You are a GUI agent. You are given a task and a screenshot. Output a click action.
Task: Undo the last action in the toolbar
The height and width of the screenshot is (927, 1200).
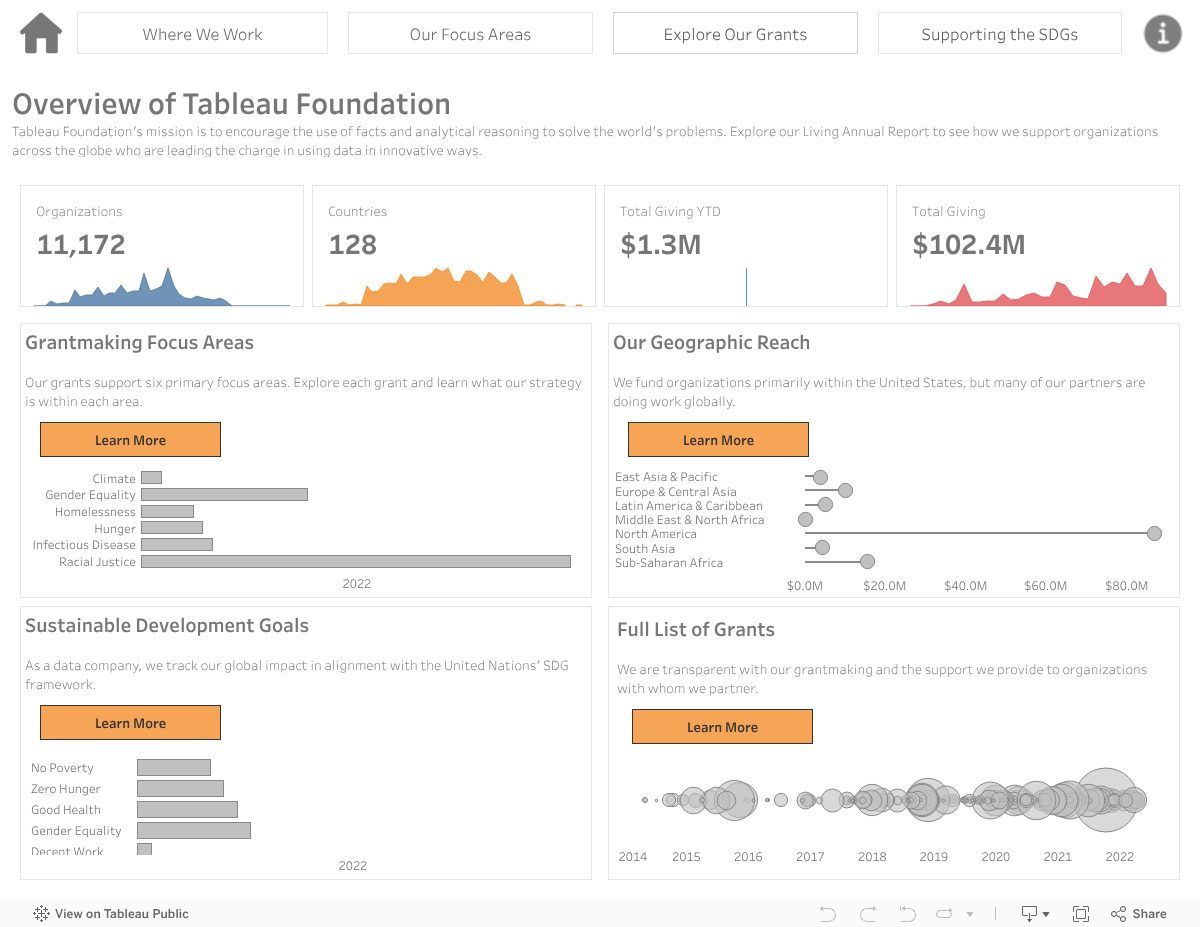click(827, 913)
